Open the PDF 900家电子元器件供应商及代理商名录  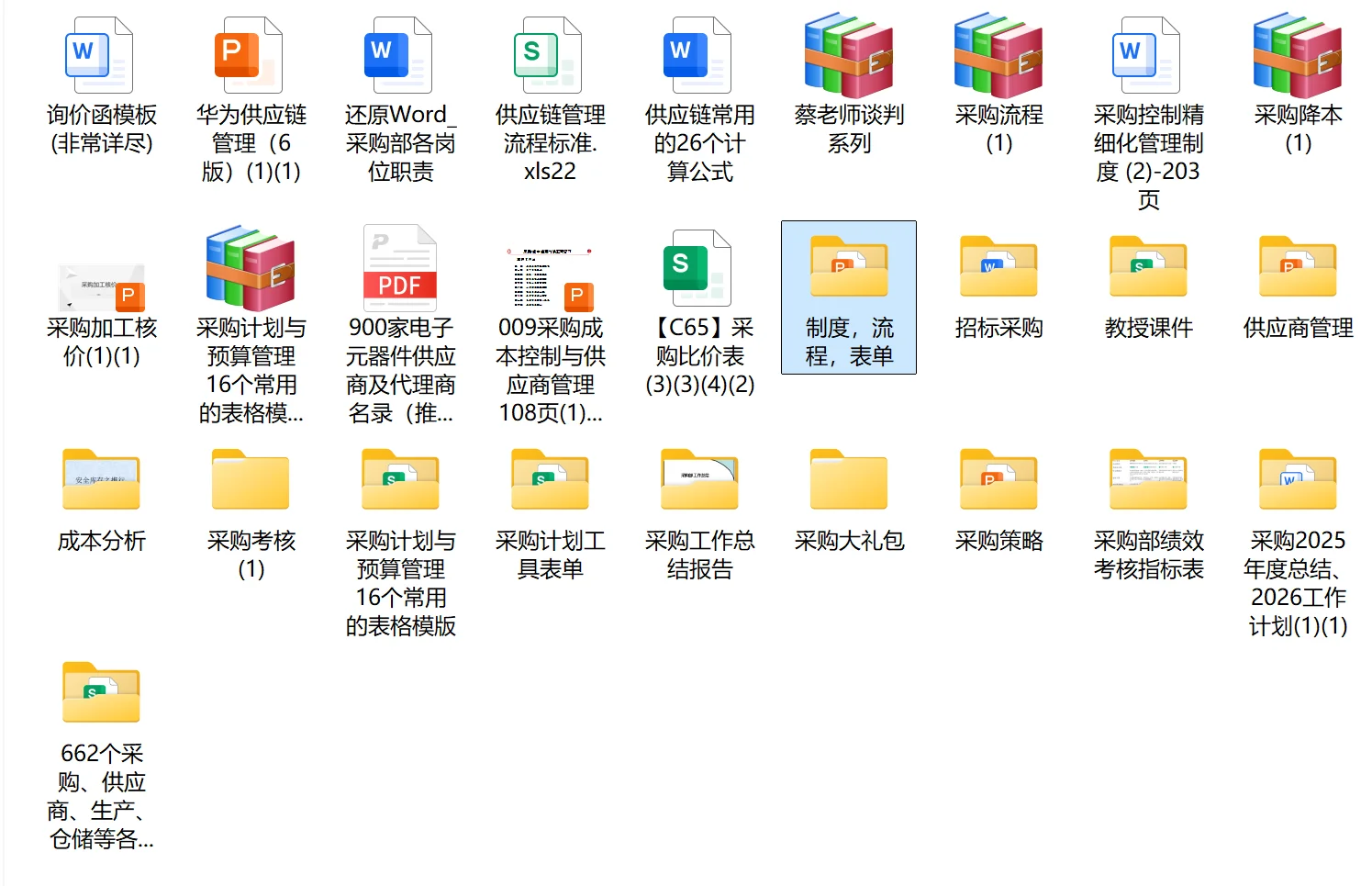click(399, 269)
